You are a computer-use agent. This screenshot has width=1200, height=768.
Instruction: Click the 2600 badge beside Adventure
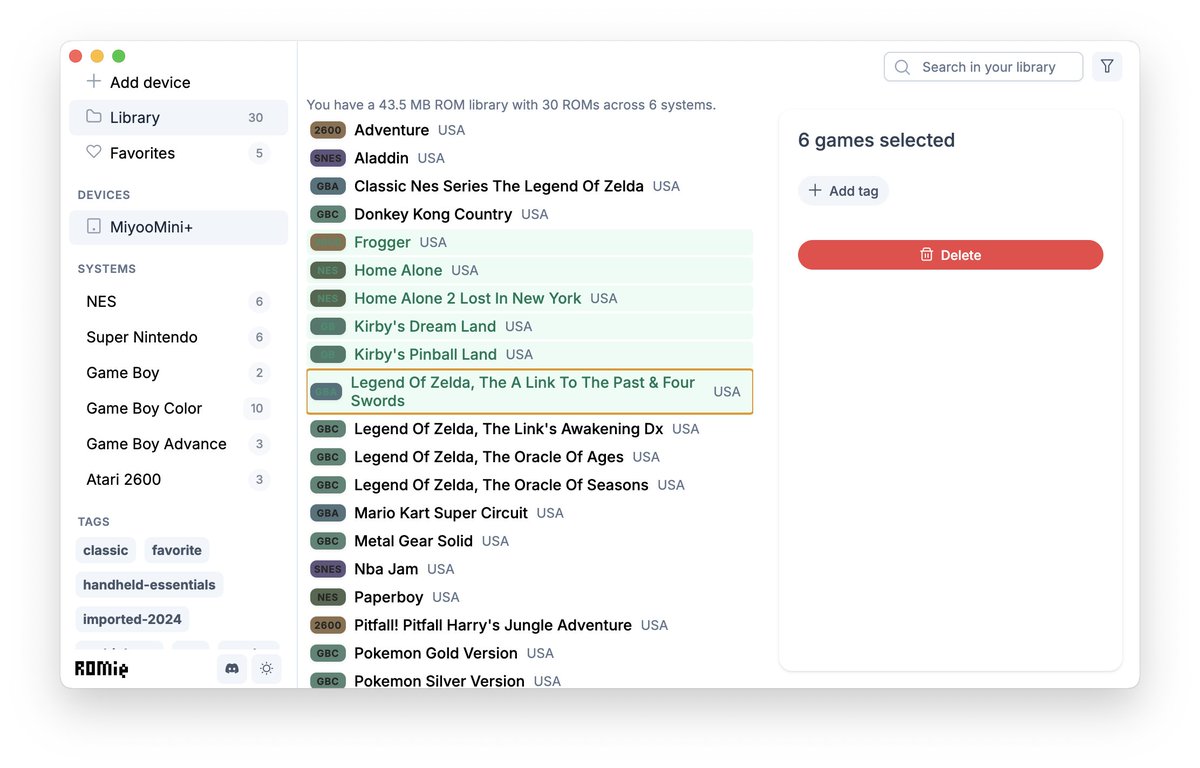[328, 130]
